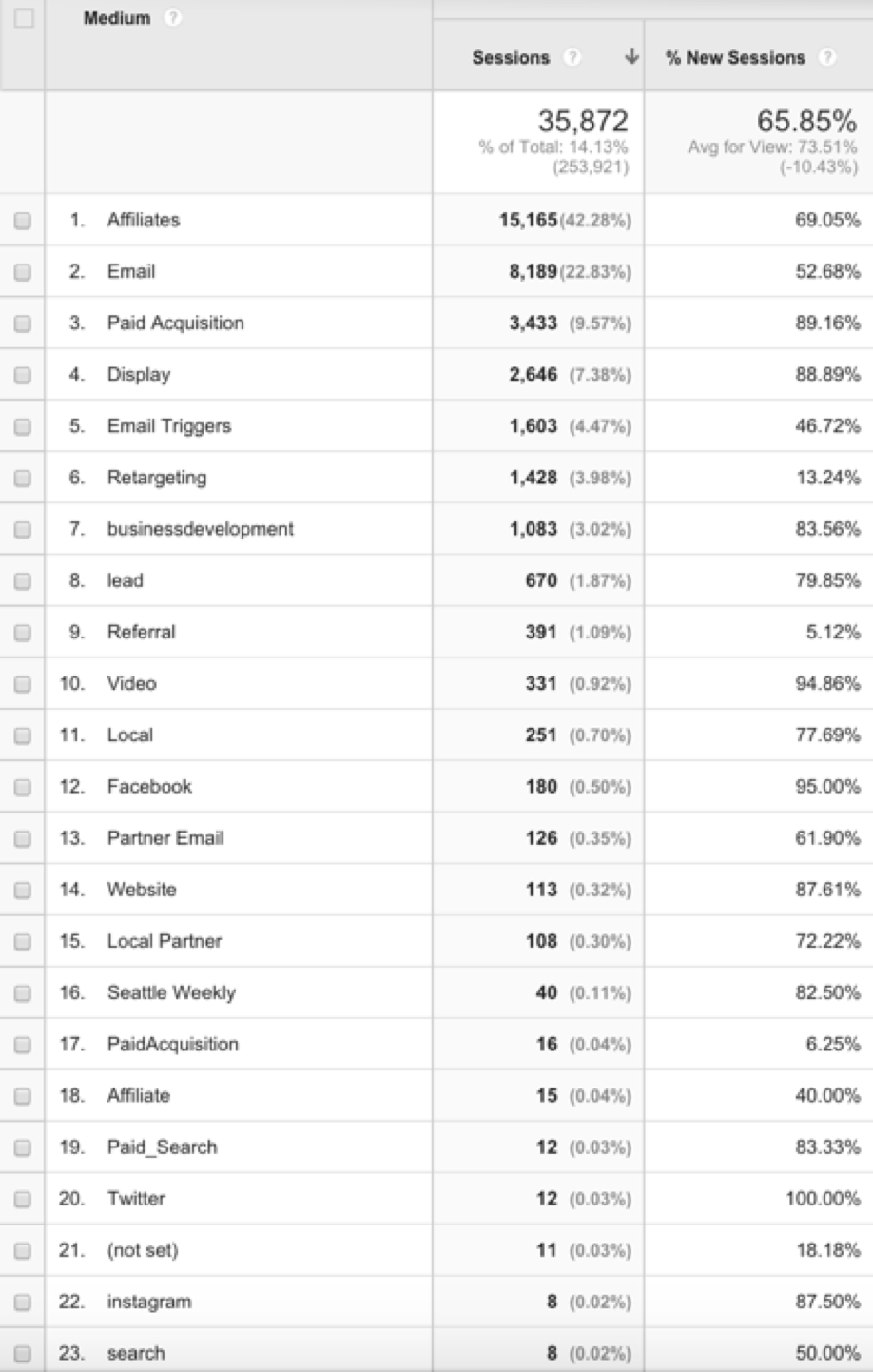Image resolution: width=873 pixels, height=1372 pixels.
Task: Enable the Twitter row checkbox
Action: tap(23, 1199)
